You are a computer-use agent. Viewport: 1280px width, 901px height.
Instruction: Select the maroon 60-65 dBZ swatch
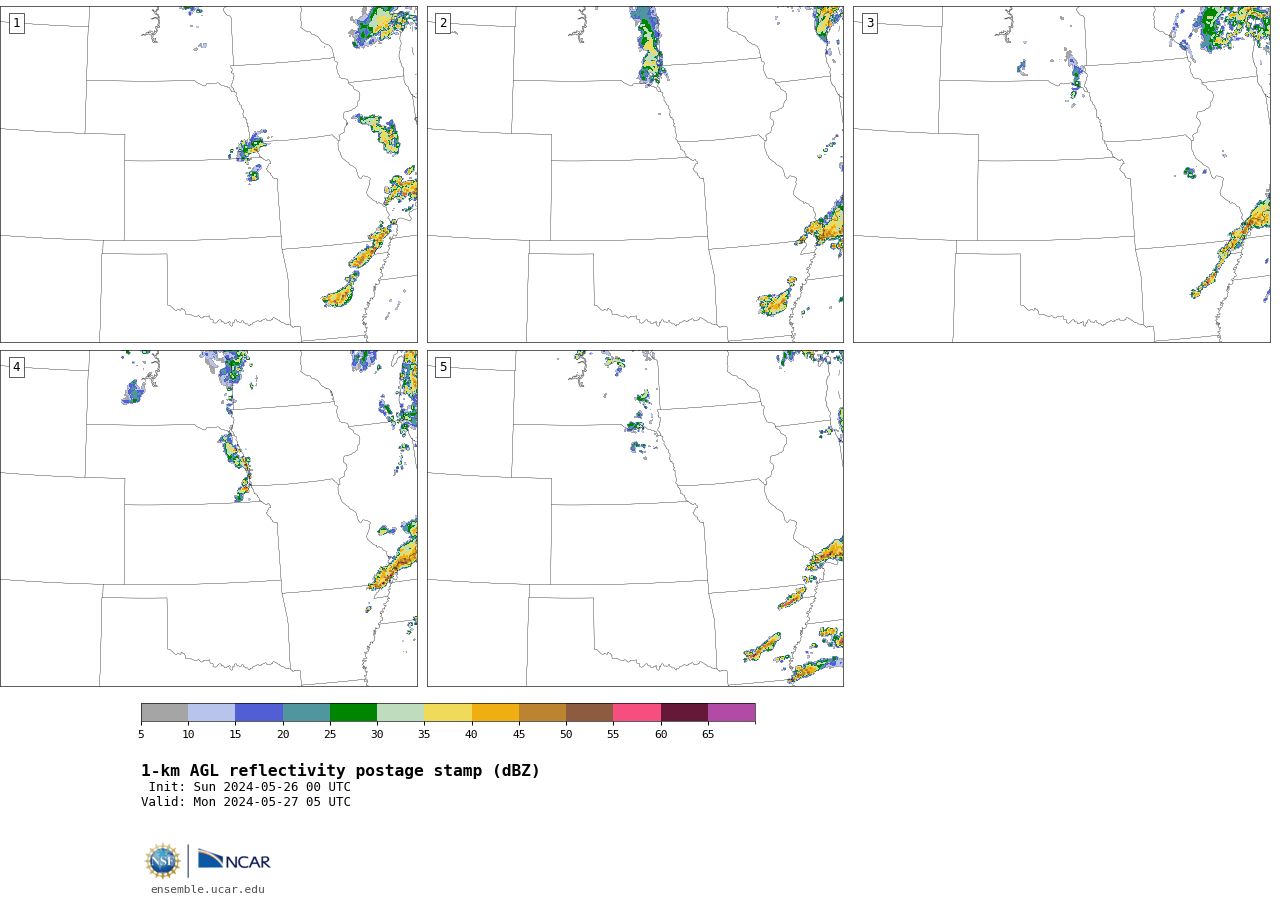click(x=684, y=713)
